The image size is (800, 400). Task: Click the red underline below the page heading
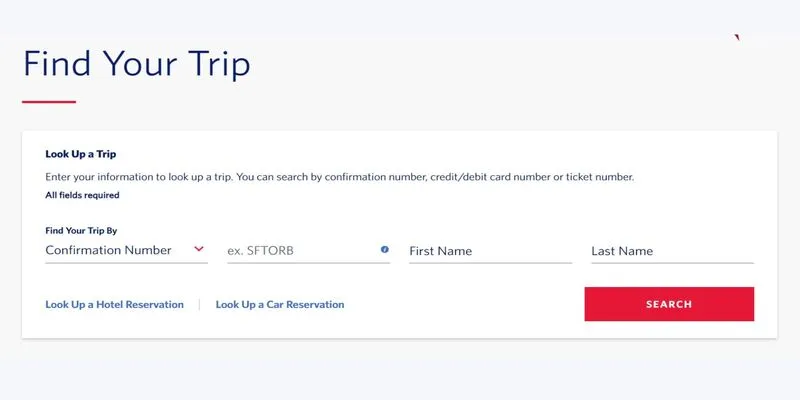click(49, 102)
